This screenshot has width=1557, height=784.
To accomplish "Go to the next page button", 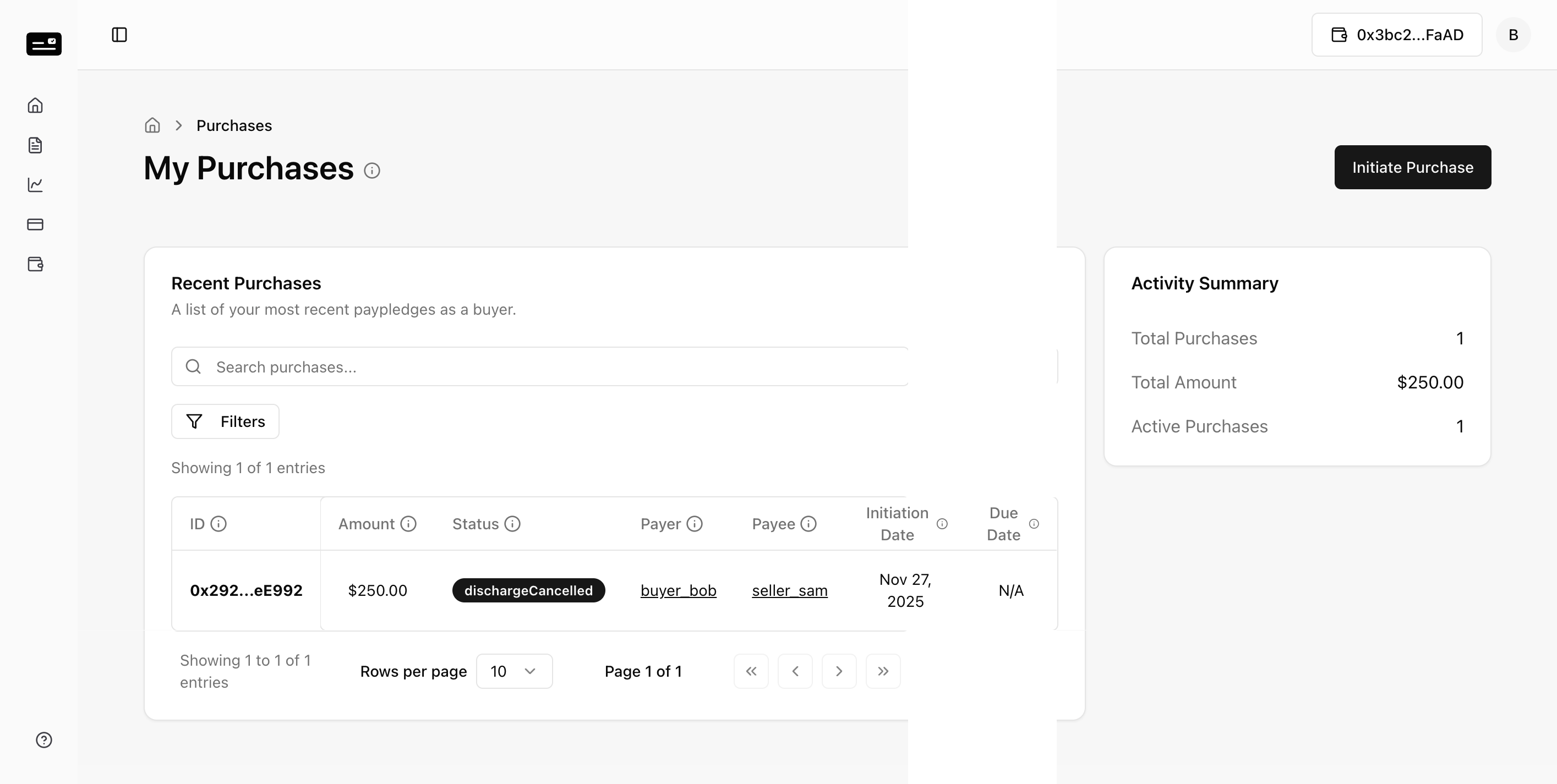I will click(839, 671).
